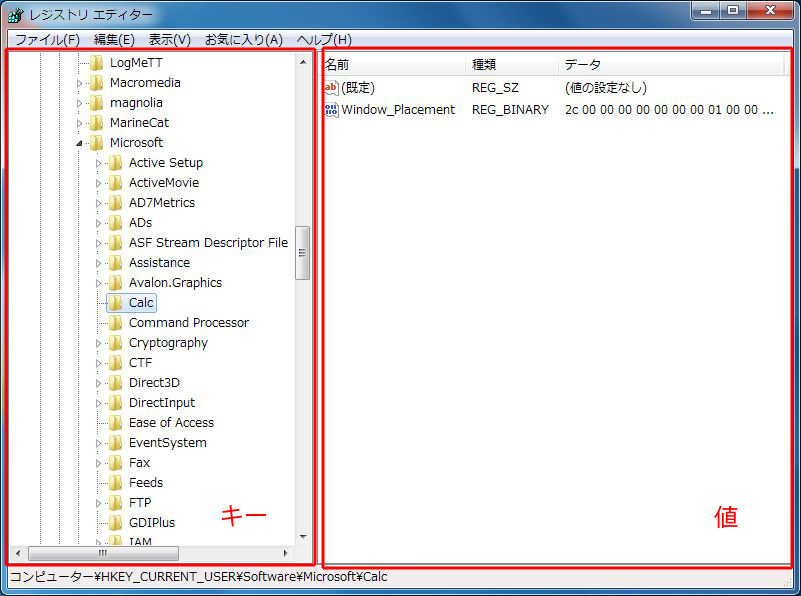Screen dimensions: 801x596
Task: Click the Registry Editor title bar icon
Action: click(16, 15)
